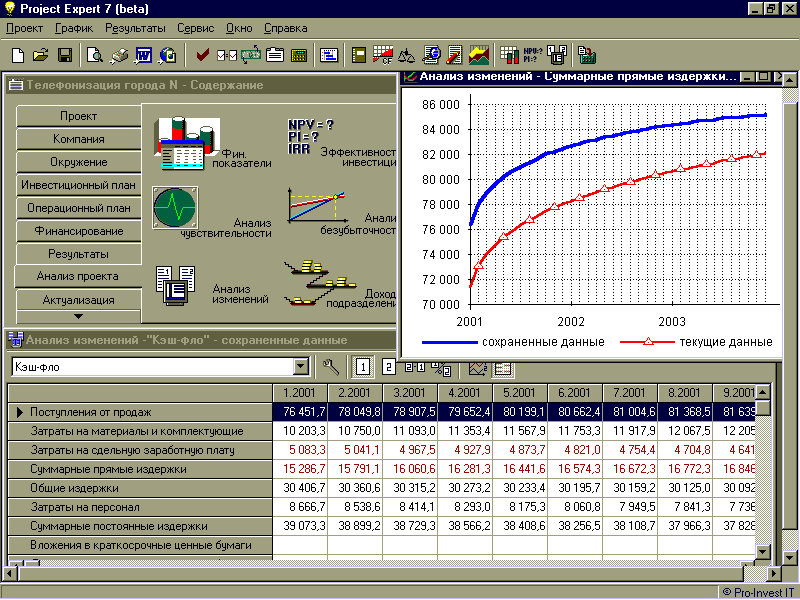The width and height of the screenshot is (800, 600).
Task: Click the clipboard toolbar icon
Action: pos(275,55)
